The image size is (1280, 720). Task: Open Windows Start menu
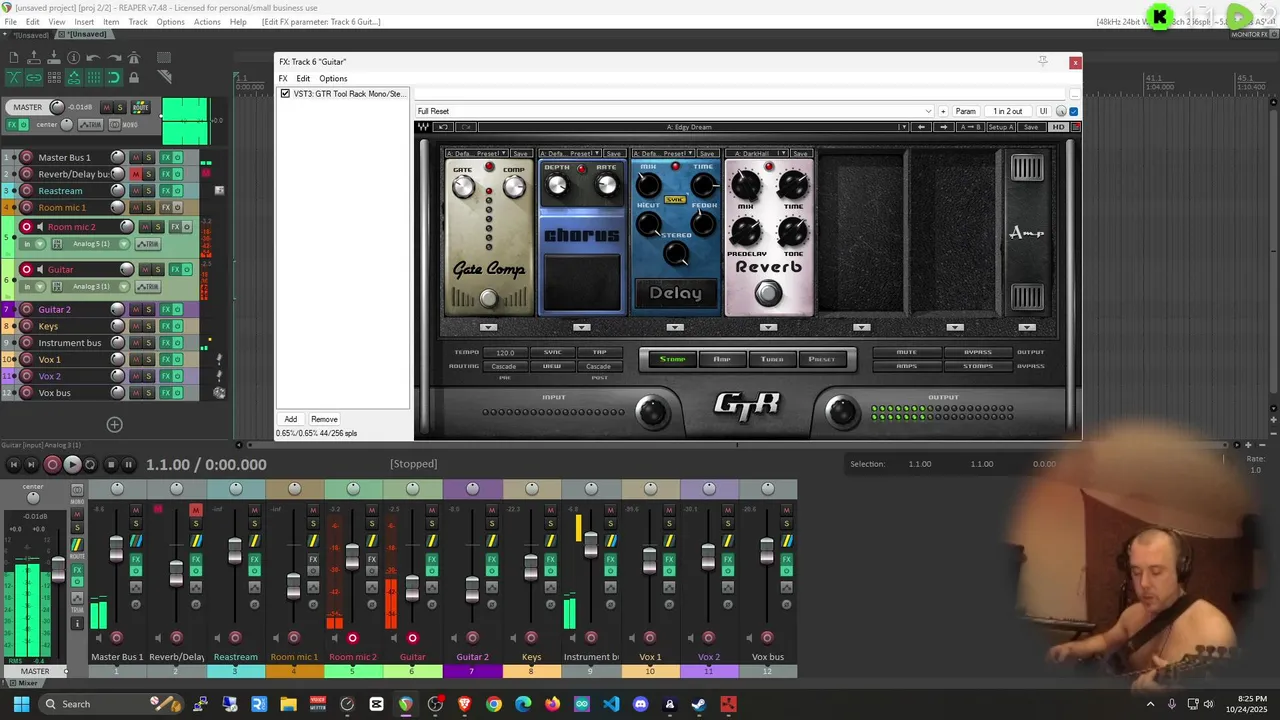click(x=21, y=704)
